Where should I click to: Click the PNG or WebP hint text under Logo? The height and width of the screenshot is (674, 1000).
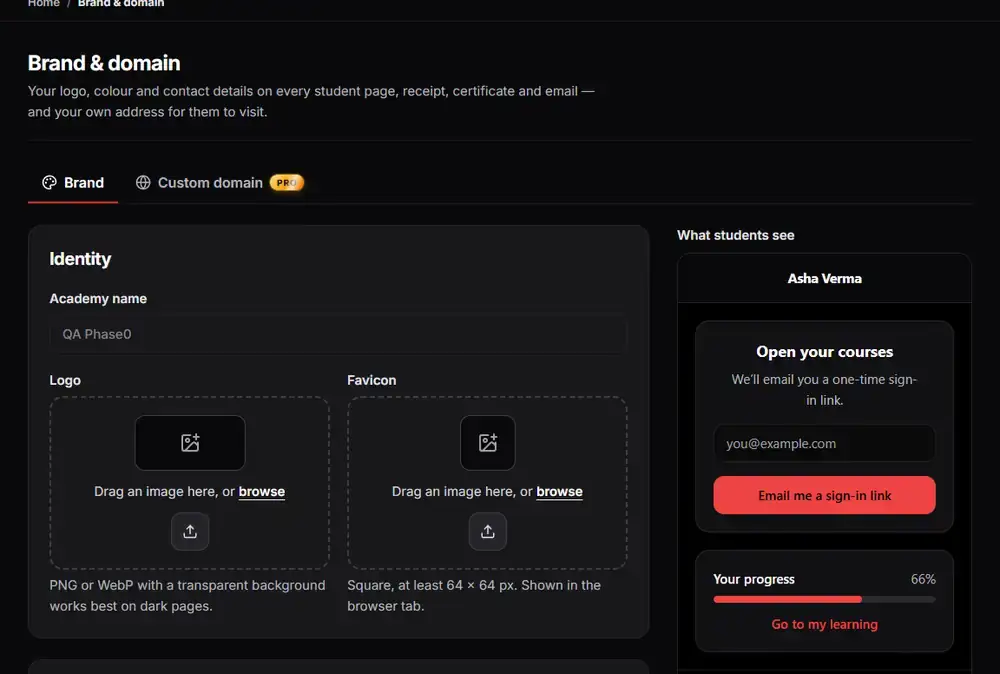click(x=188, y=596)
